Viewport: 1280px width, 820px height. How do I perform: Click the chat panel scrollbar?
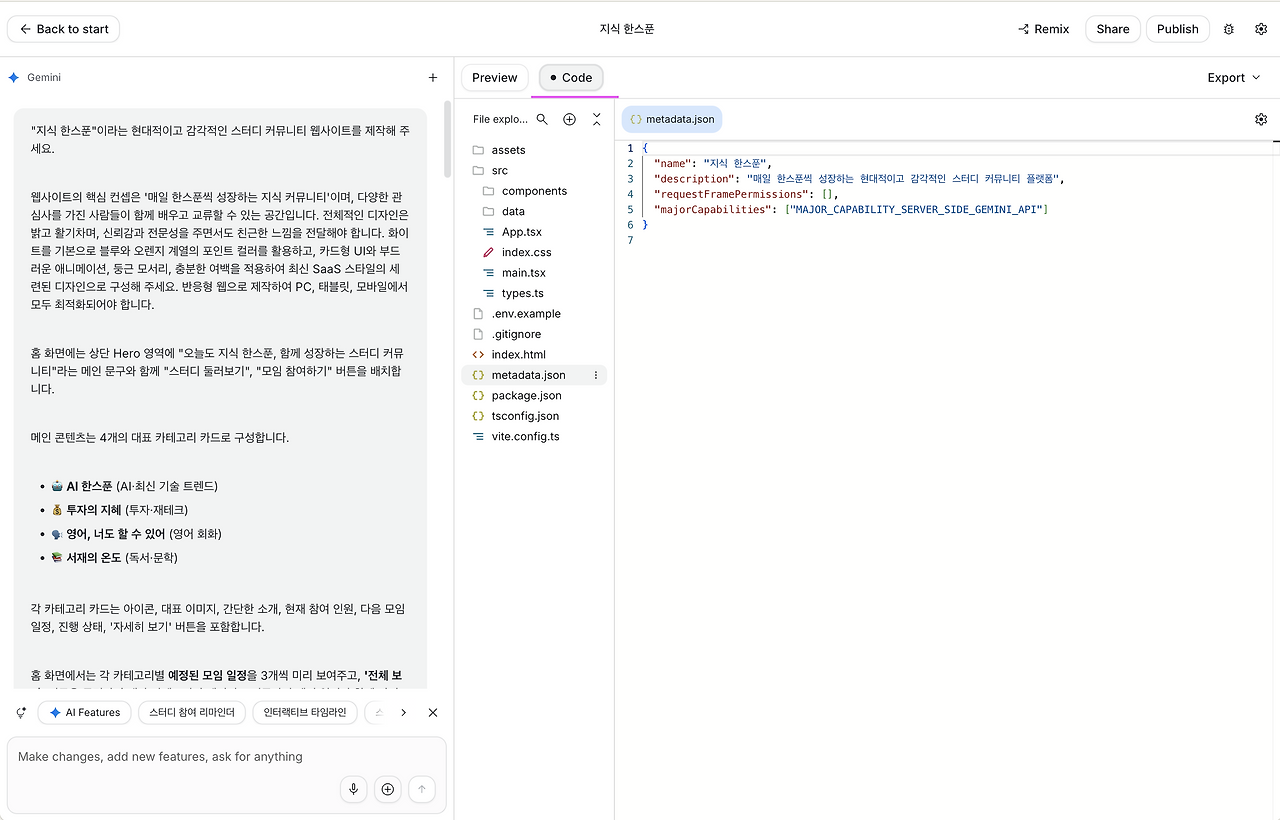pos(448,140)
